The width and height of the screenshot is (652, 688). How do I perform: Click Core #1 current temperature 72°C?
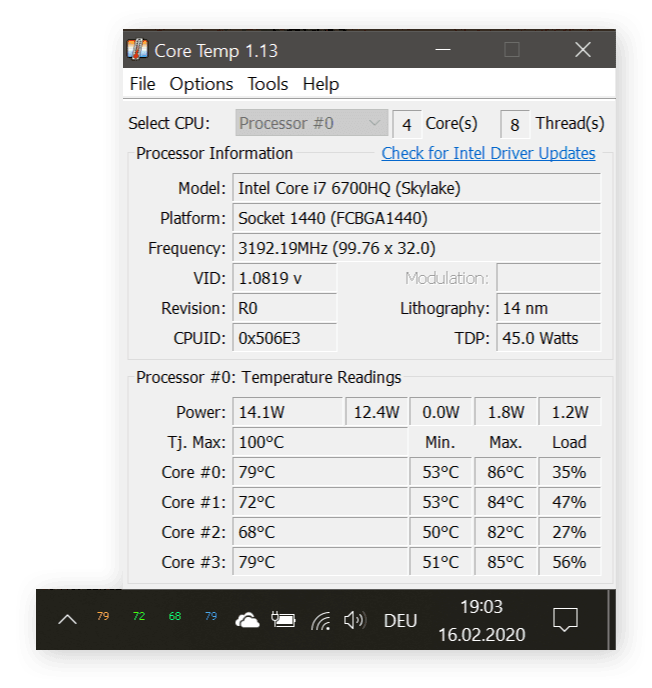click(320, 502)
